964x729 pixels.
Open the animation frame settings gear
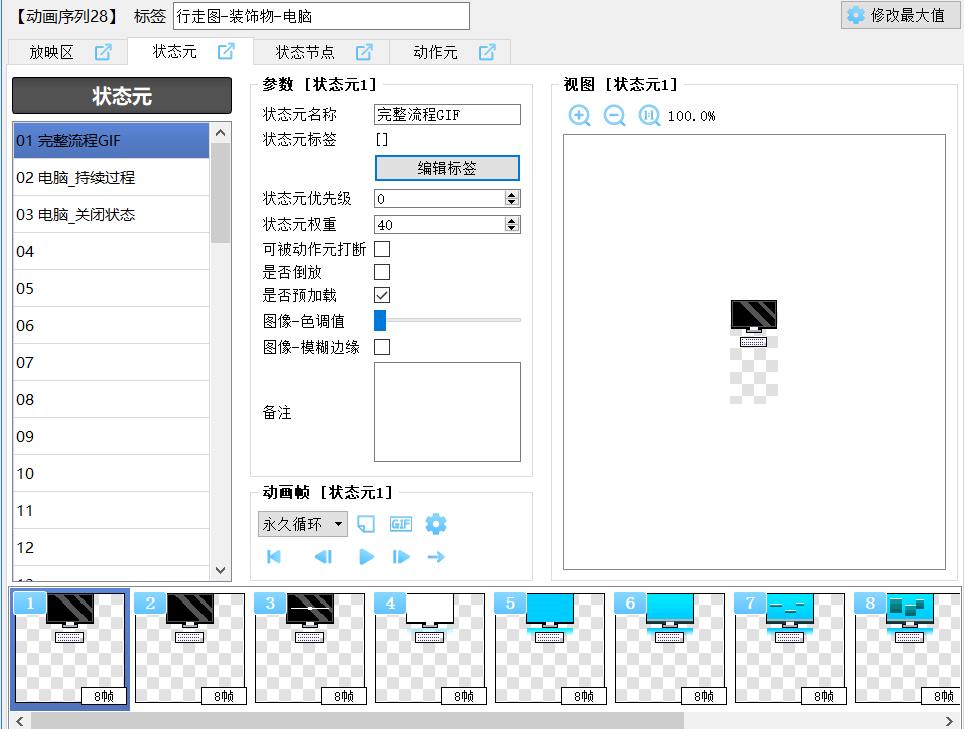click(436, 524)
